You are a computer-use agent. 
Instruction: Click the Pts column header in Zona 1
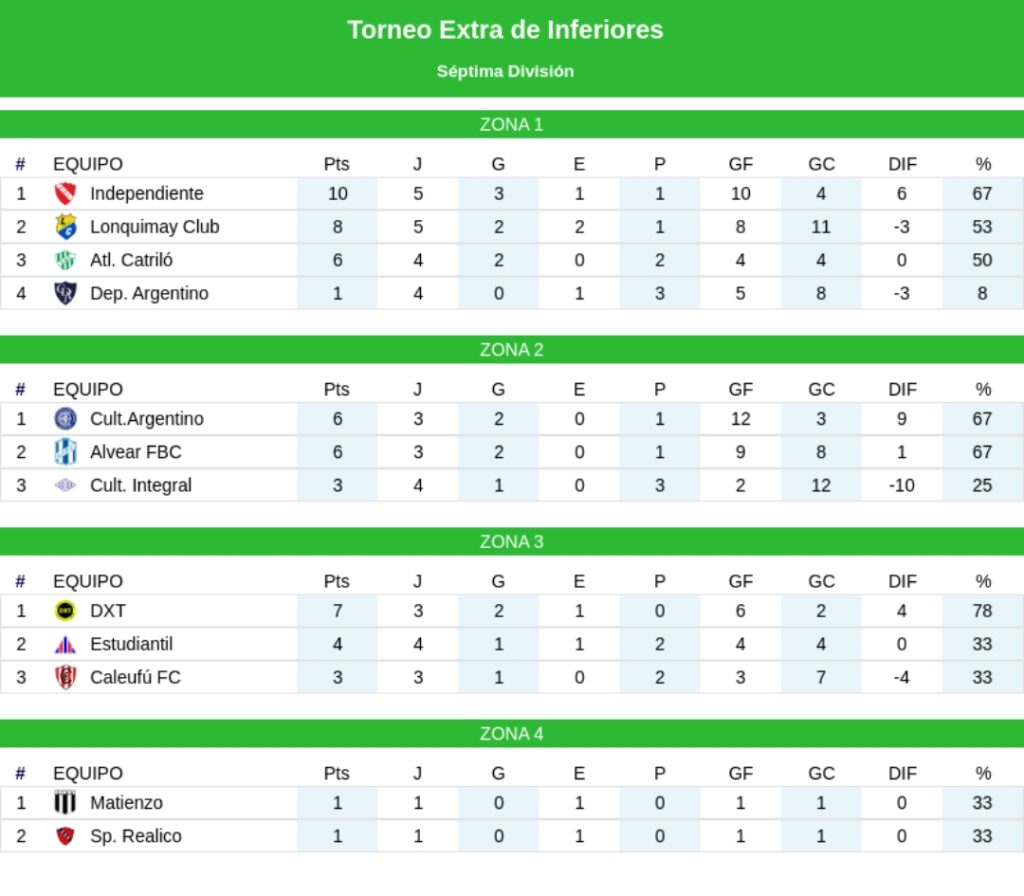click(x=337, y=164)
